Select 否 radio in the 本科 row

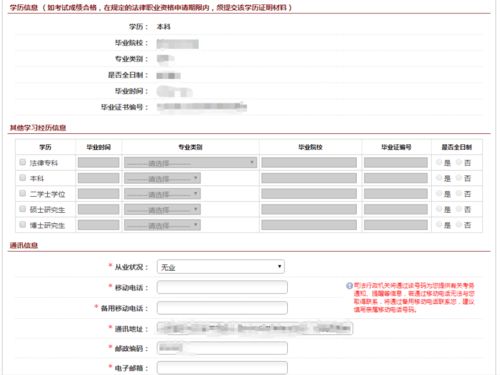pyautogui.click(x=459, y=178)
